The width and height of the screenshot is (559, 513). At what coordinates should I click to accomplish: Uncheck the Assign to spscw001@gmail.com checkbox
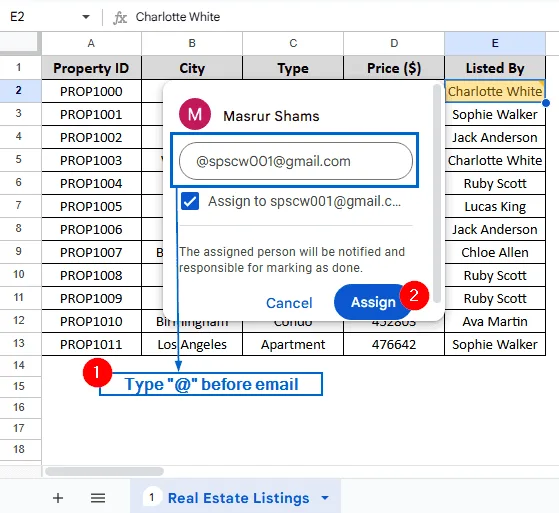pos(190,201)
